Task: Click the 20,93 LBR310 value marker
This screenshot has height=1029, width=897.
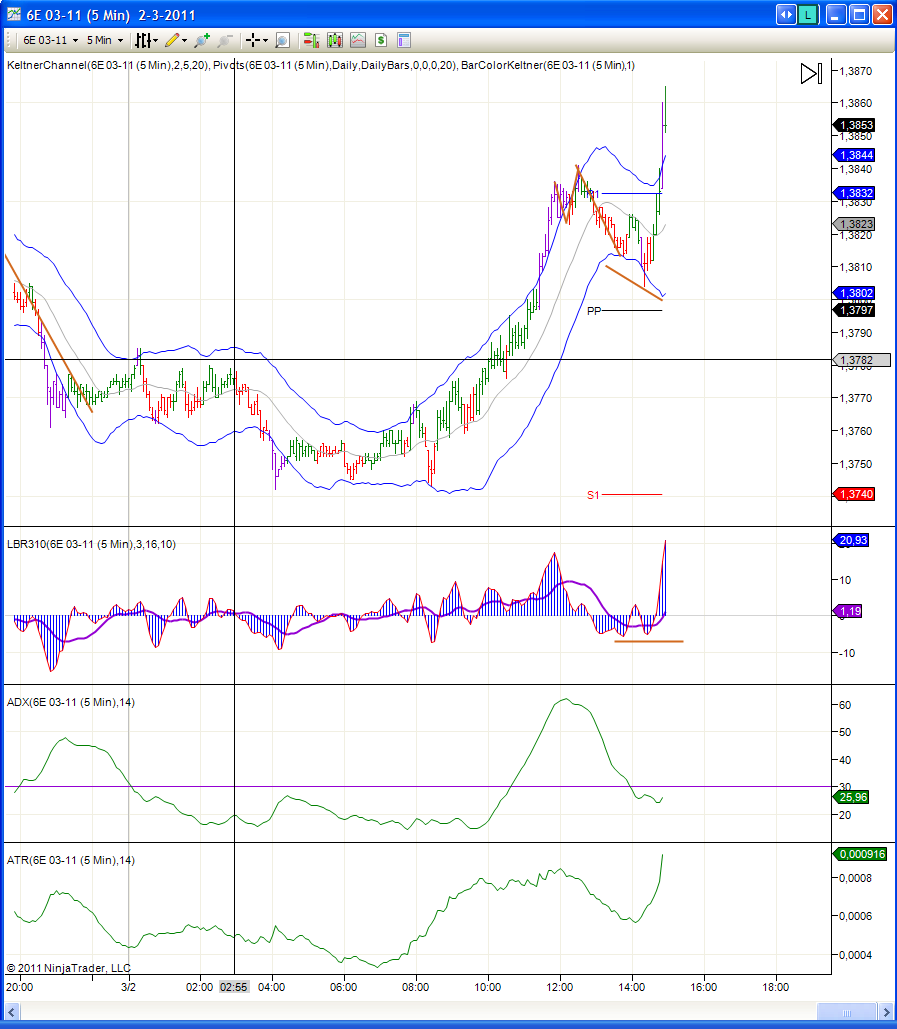Action: coord(851,540)
